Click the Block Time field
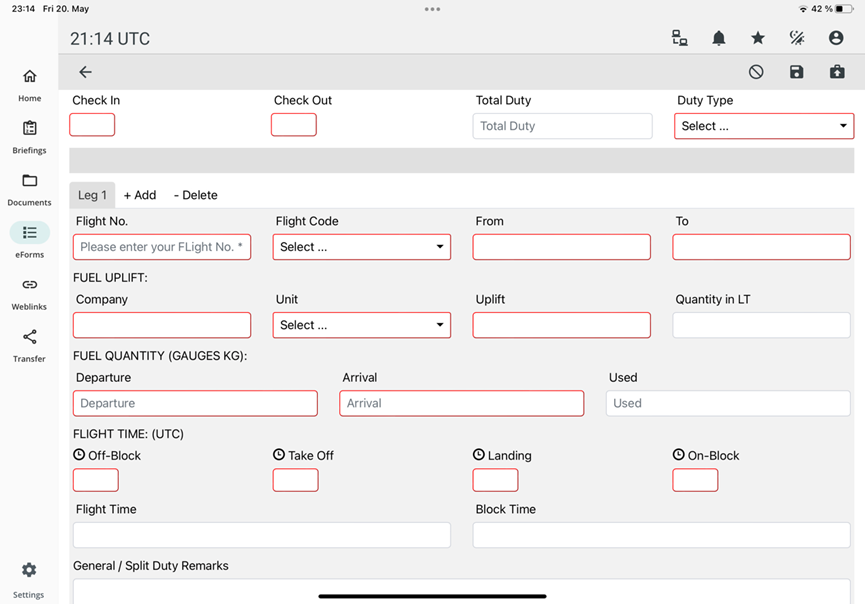Viewport: 865px width, 604px height. pos(661,535)
